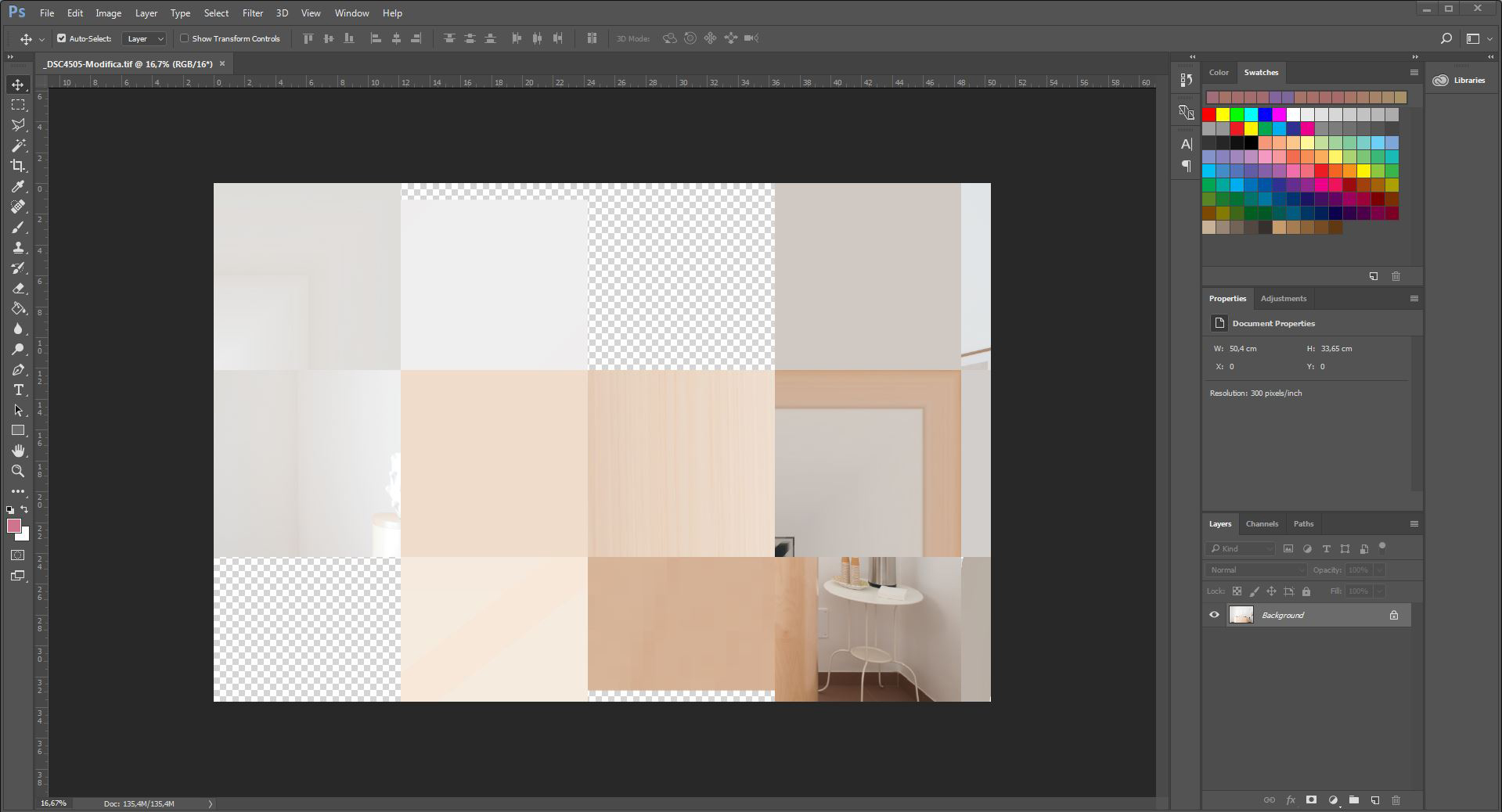Image resolution: width=1502 pixels, height=812 pixels.
Task: Pick the red swatch in Swatches
Action: point(1209,115)
